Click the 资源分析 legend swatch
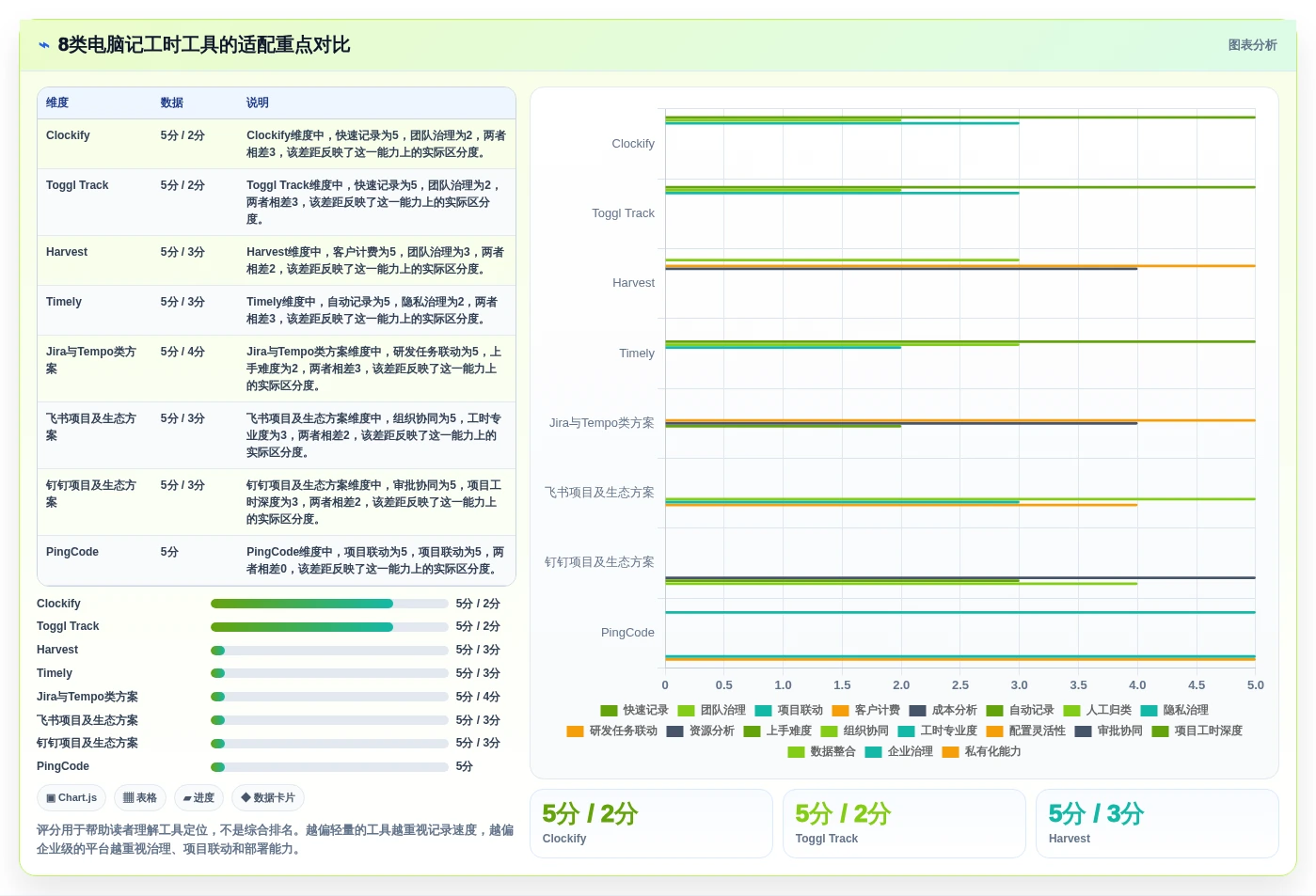The height and width of the screenshot is (896, 1316). [x=674, y=731]
